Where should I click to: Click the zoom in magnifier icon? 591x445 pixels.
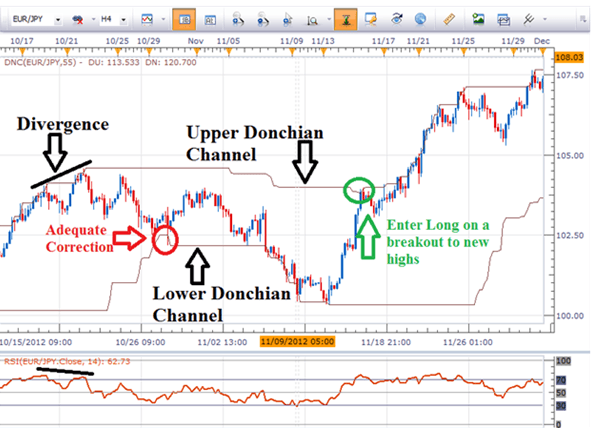(x=238, y=19)
